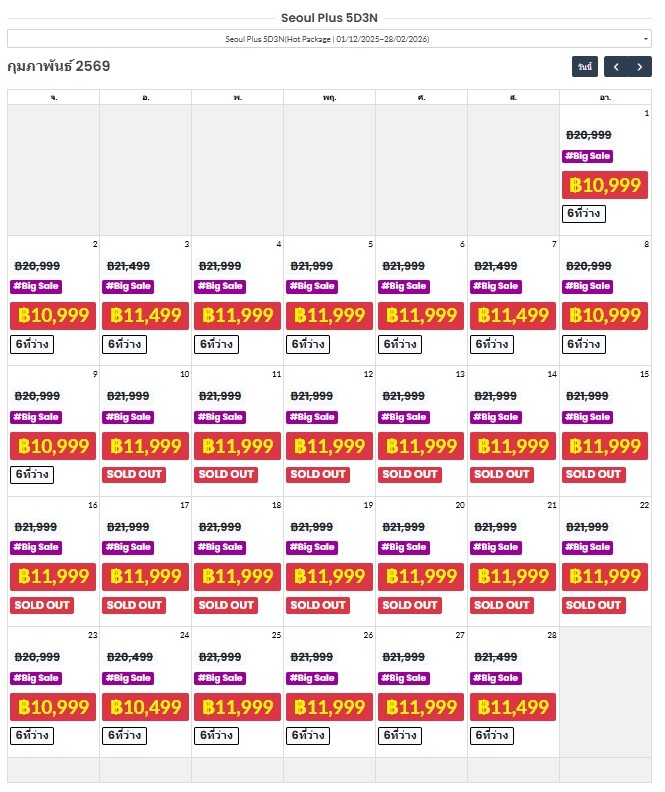Click the SOLD OUT badge on February 19

[318, 605]
